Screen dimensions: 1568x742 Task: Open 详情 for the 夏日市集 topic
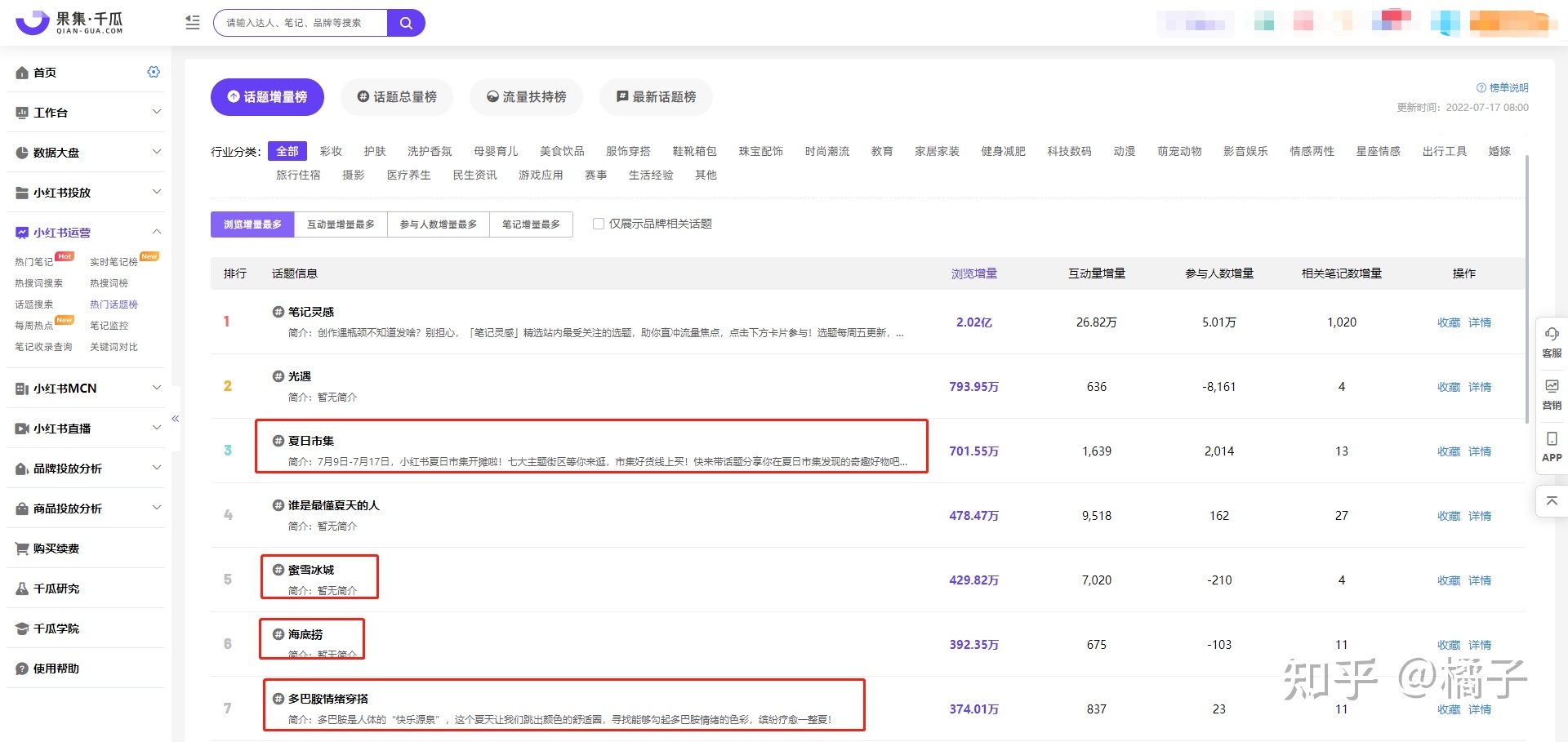pyautogui.click(x=1479, y=451)
